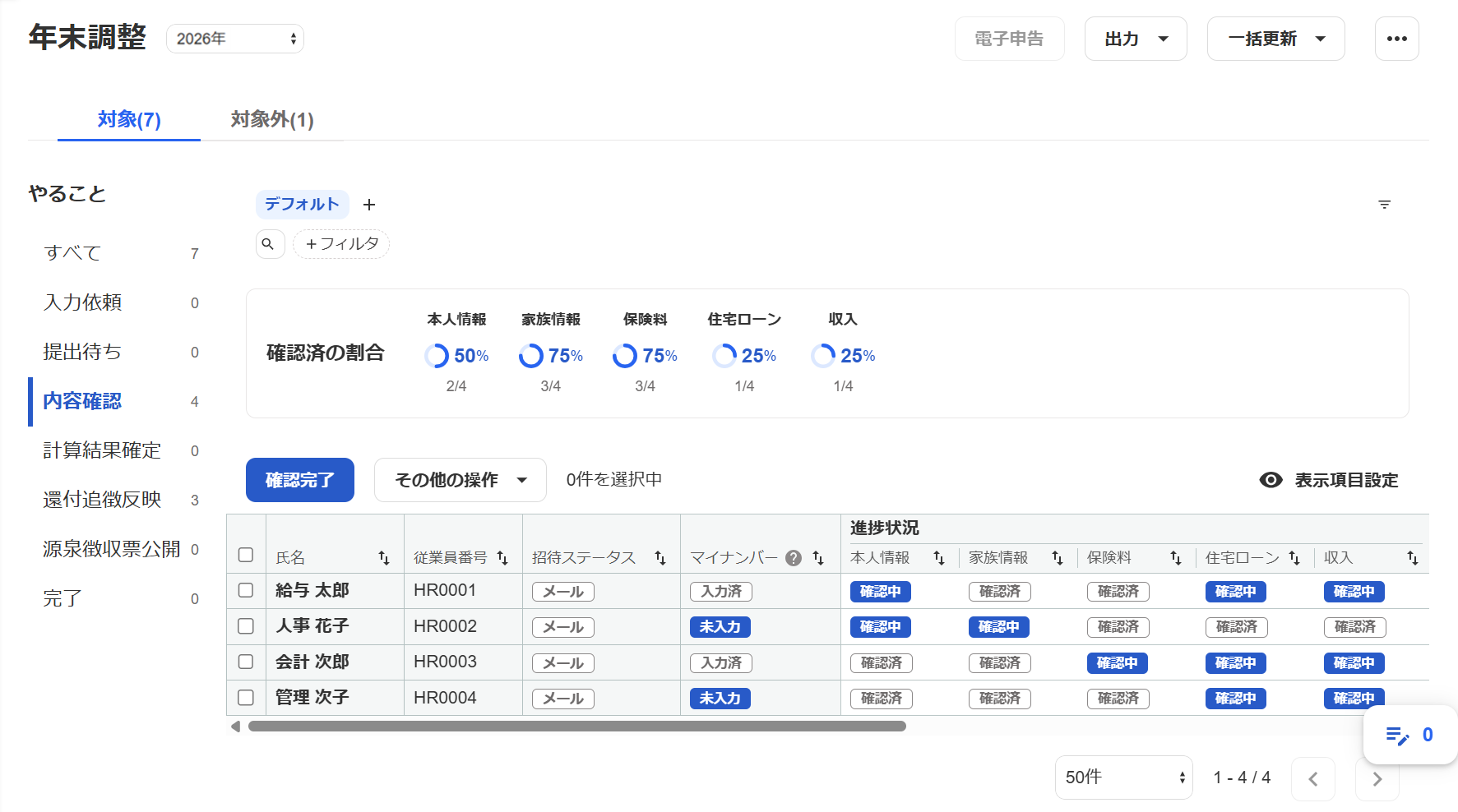Expand the 出力 dropdown
Viewport: 1458px width, 812px height.
point(1136,39)
